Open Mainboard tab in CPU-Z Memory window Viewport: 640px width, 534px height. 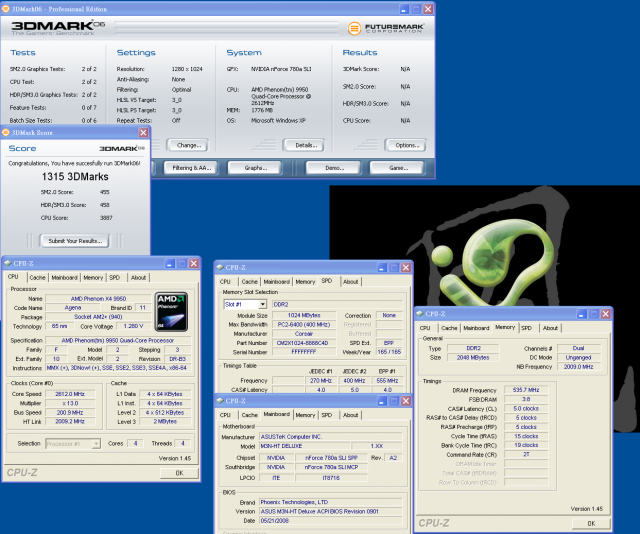pyautogui.click(x=476, y=328)
